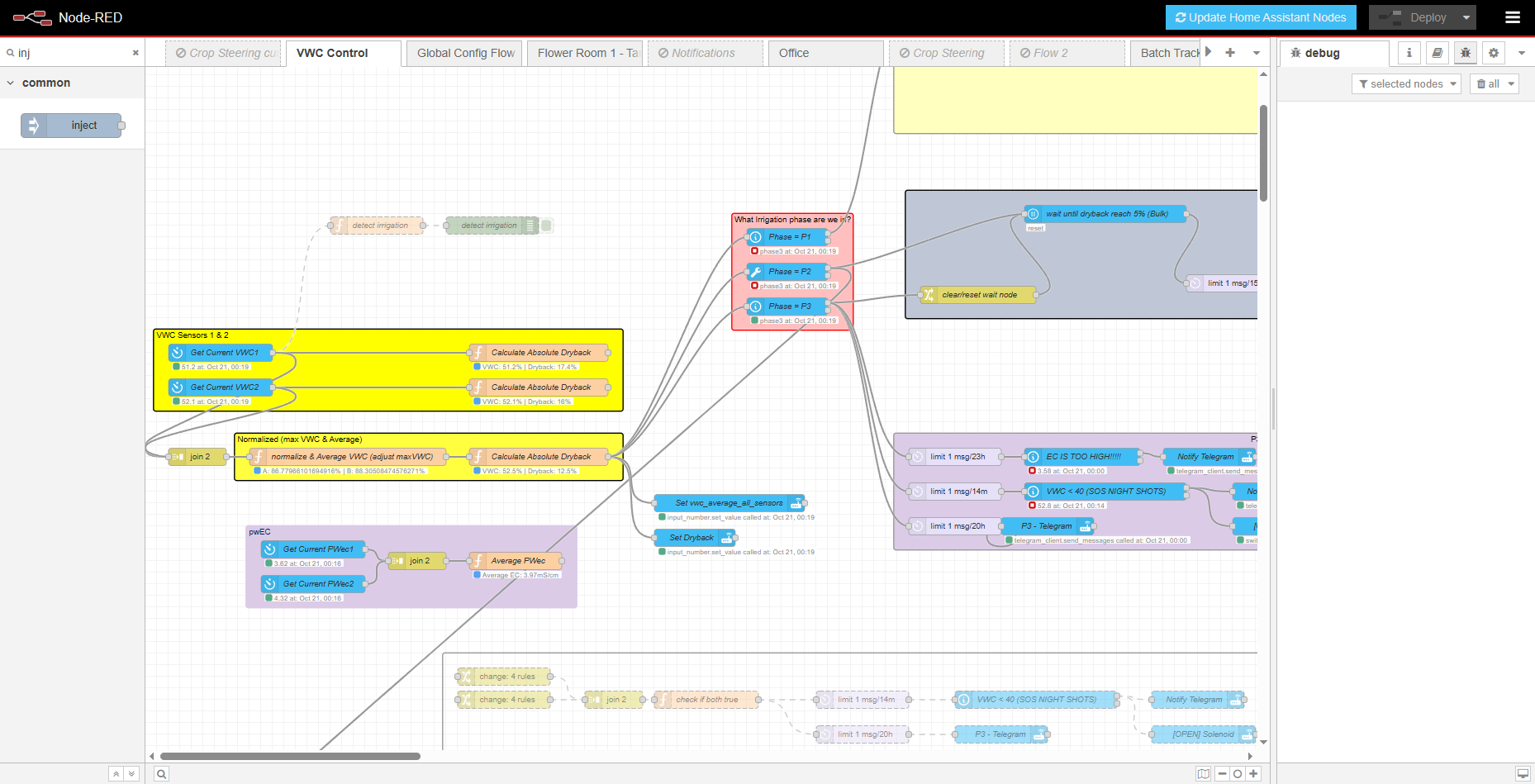Open the help book sidebar icon
The width and height of the screenshot is (1535, 784).
click(1438, 53)
